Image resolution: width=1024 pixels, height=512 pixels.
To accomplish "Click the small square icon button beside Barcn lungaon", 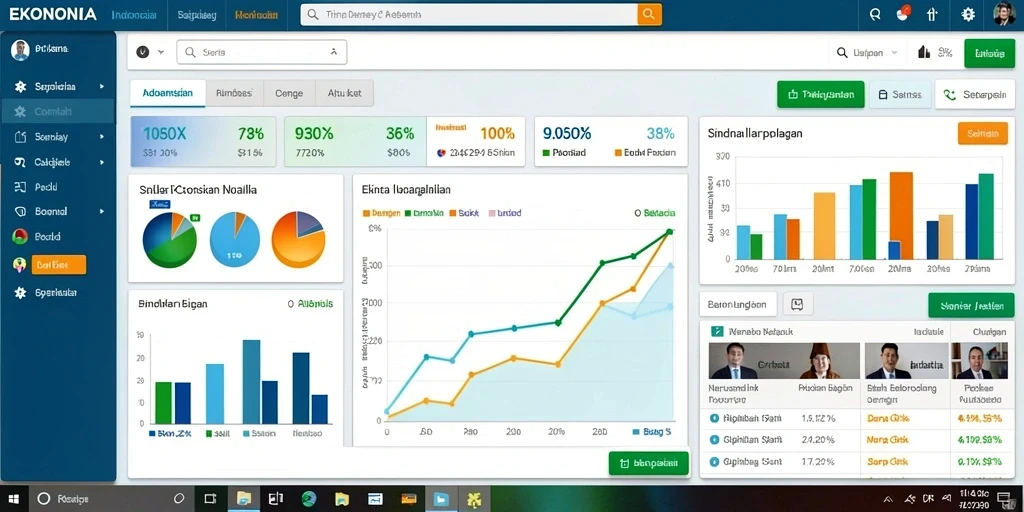I will [x=797, y=304].
